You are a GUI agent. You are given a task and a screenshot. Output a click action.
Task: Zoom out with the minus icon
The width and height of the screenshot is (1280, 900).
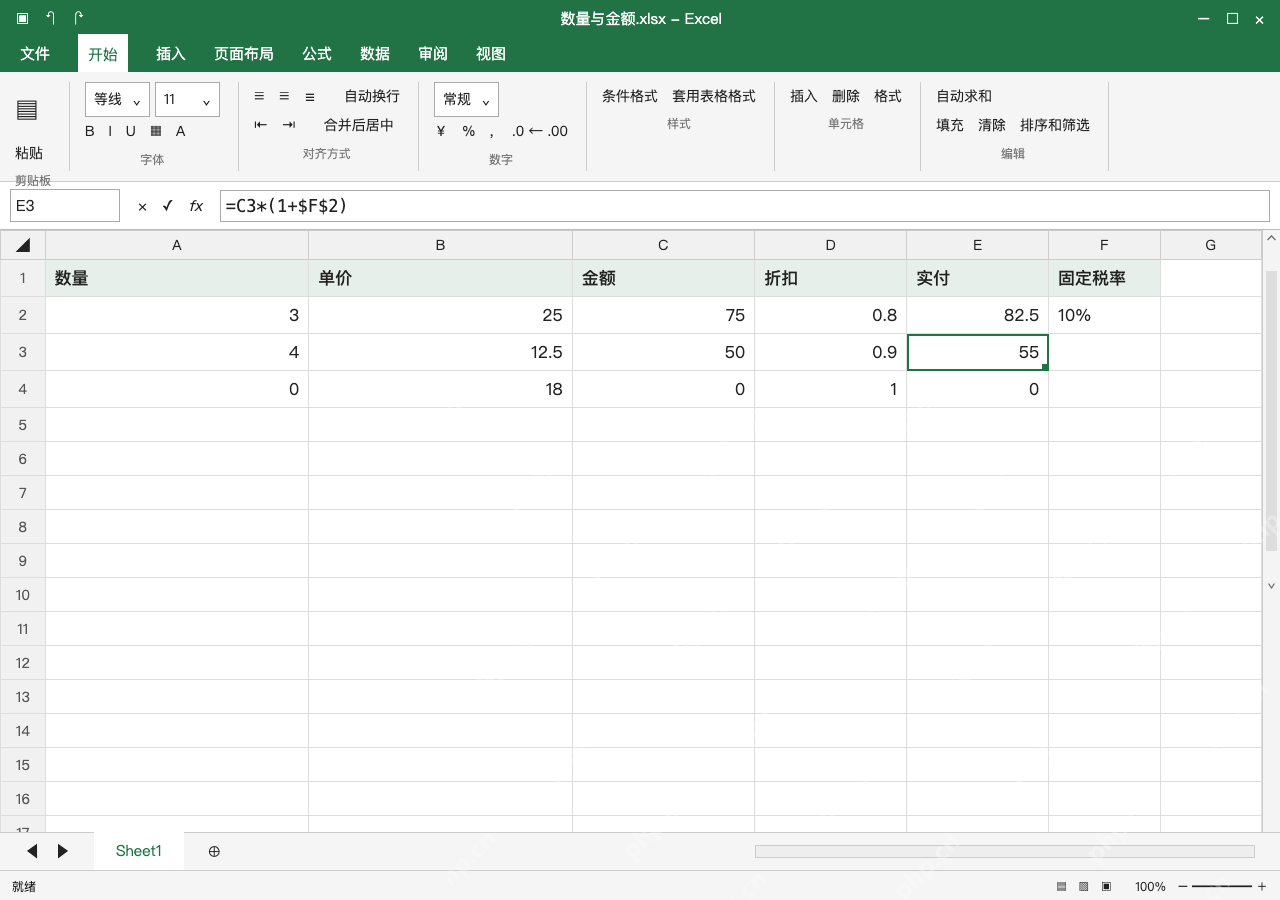pyautogui.click(x=1183, y=886)
